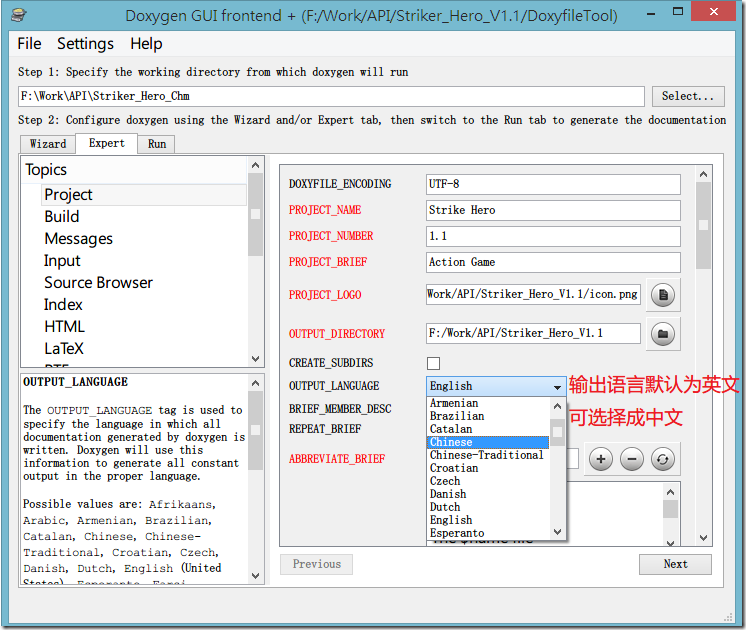Click the PROJECT_NAME Strike Hero field
This screenshot has height=630, width=746.
tap(553, 210)
